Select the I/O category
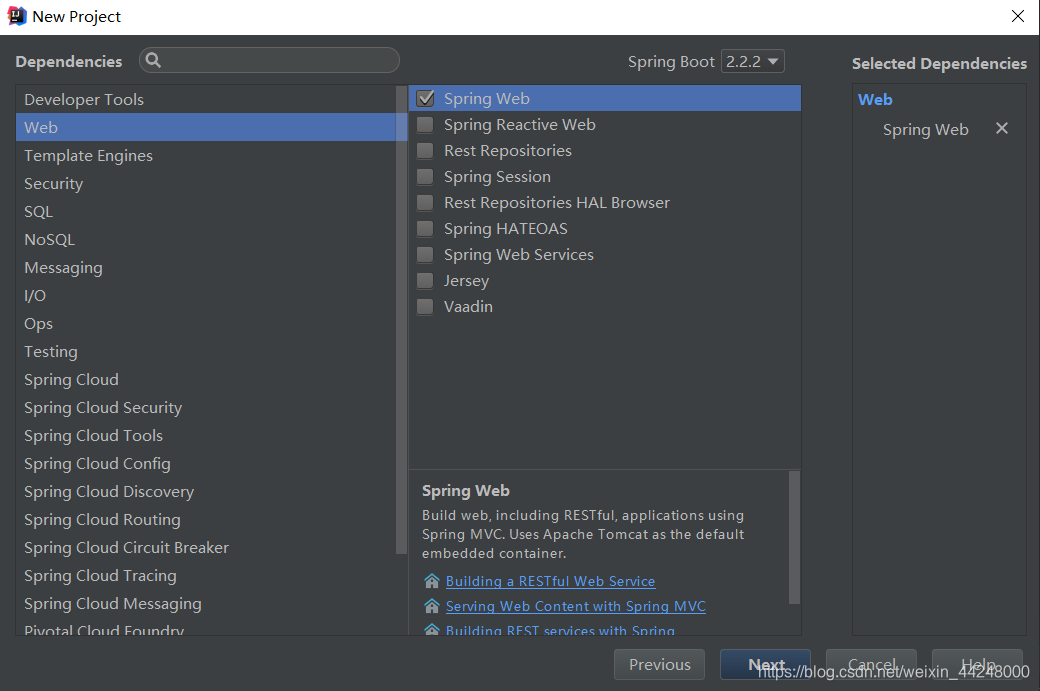Image resolution: width=1040 pixels, height=691 pixels. (206, 295)
